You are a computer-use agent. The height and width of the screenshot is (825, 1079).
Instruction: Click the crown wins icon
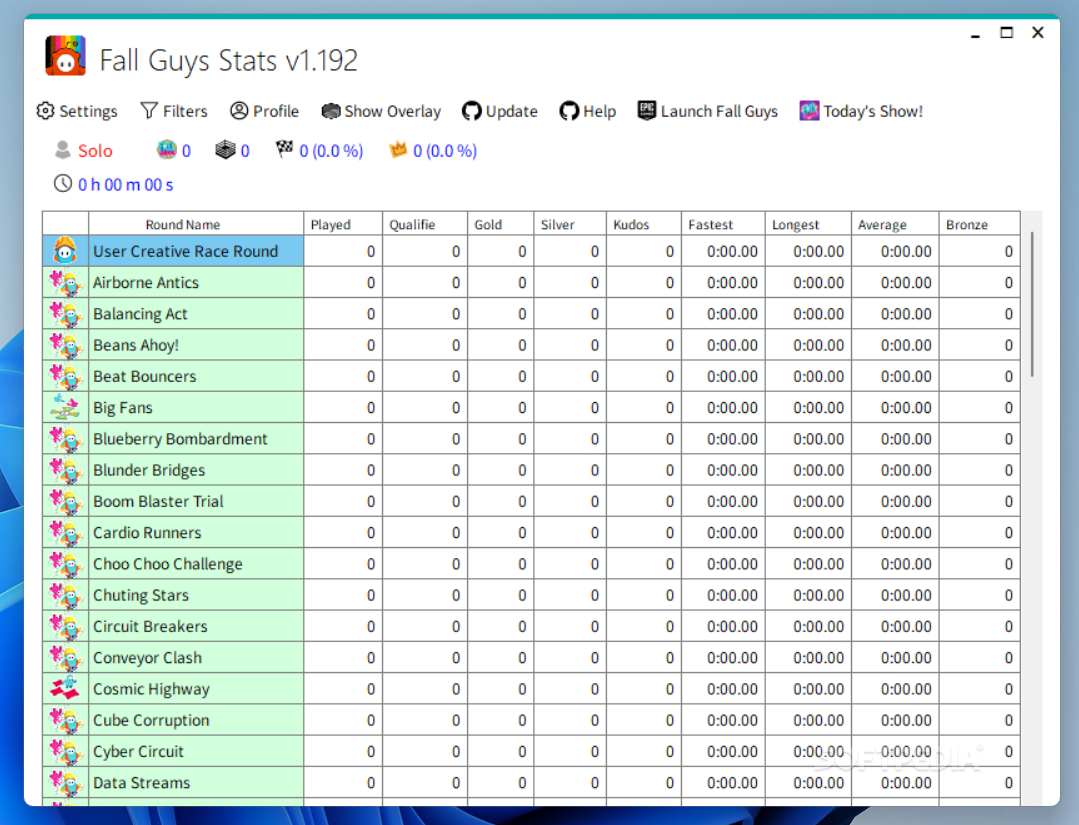pyautogui.click(x=398, y=149)
